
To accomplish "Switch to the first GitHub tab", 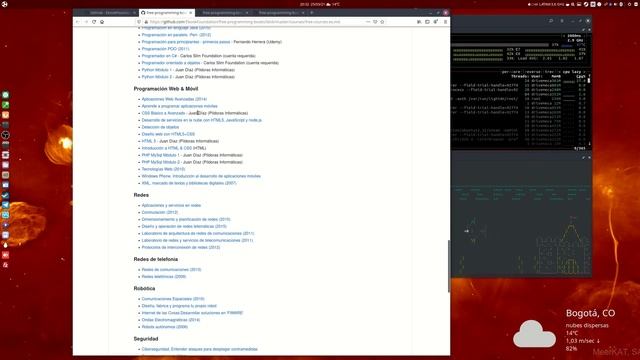I will point(109,13).
